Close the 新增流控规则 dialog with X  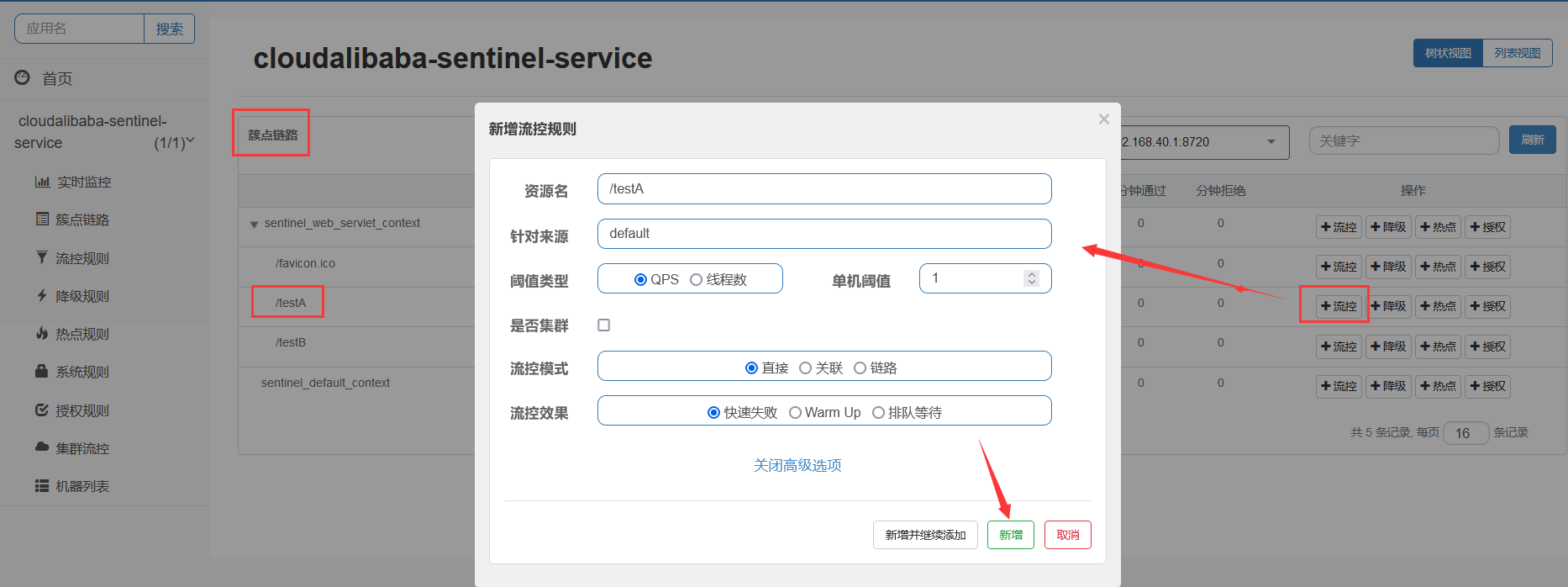pyautogui.click(x=1104, y=119)
